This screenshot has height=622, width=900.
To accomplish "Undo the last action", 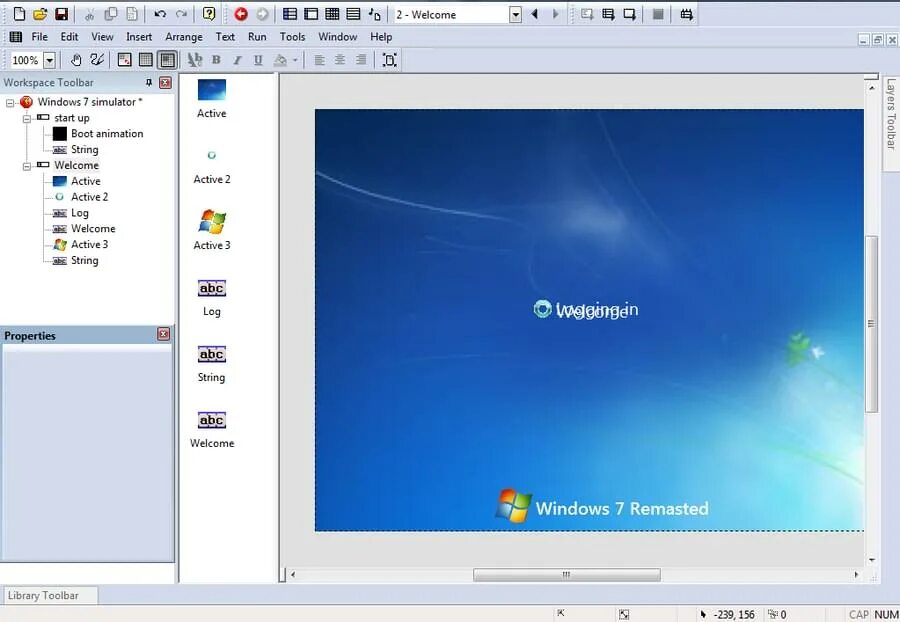I will coord(160,14).
